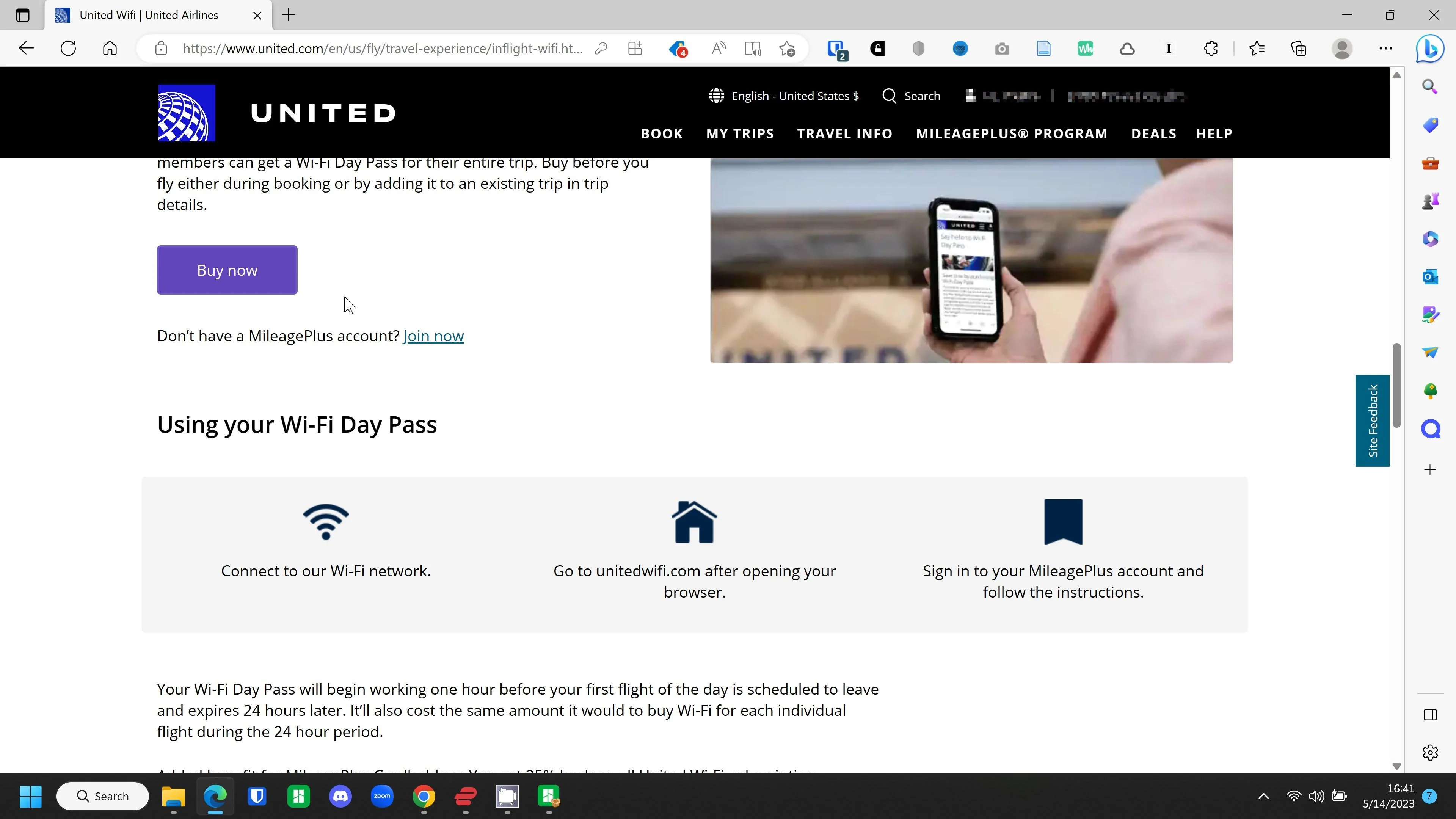Open the MY TRIPS menu
Screen dimensions: 1456x819
[x=740, y=134]
